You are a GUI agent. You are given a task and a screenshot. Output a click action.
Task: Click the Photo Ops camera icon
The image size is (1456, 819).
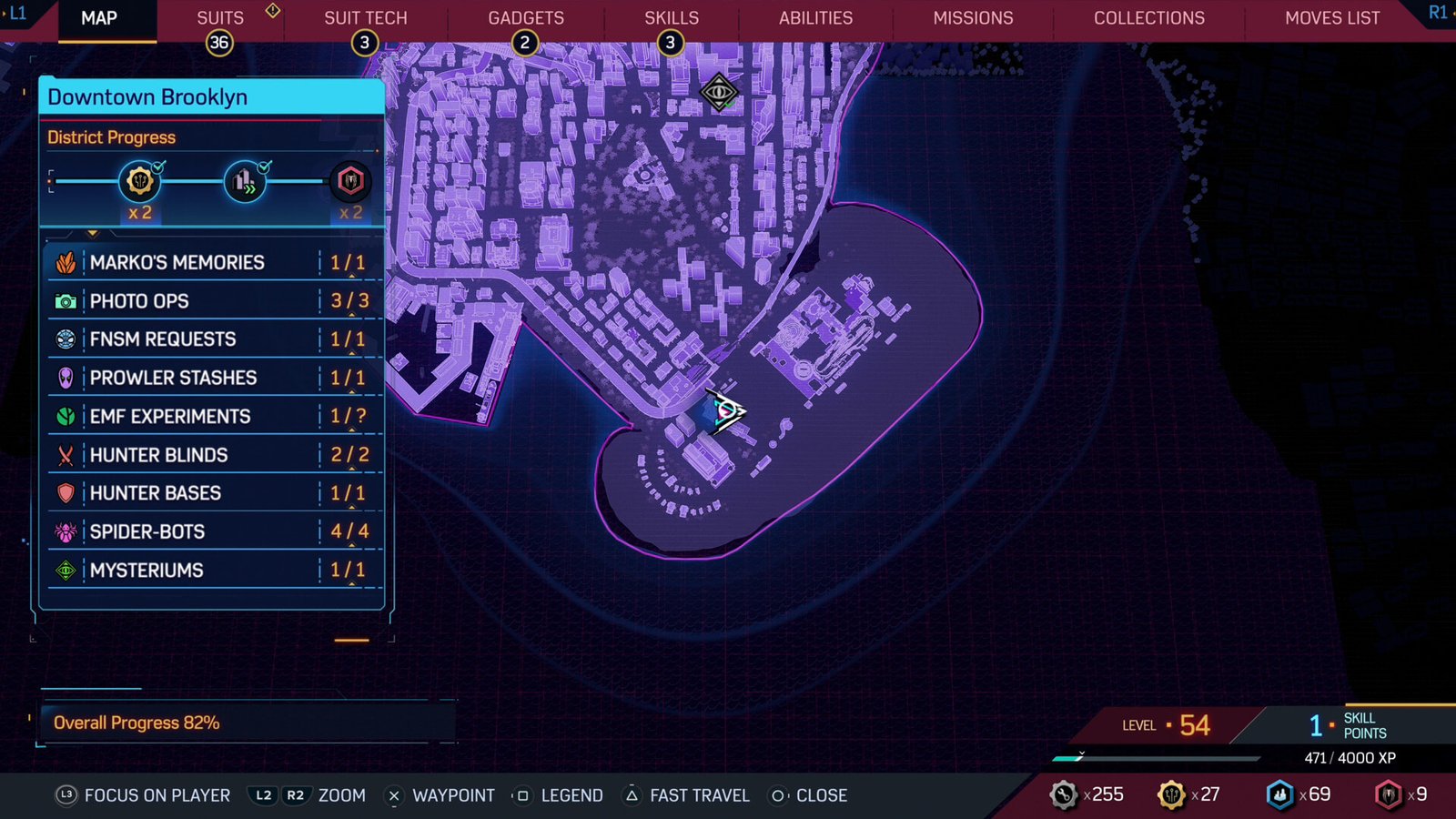(66, 301)
